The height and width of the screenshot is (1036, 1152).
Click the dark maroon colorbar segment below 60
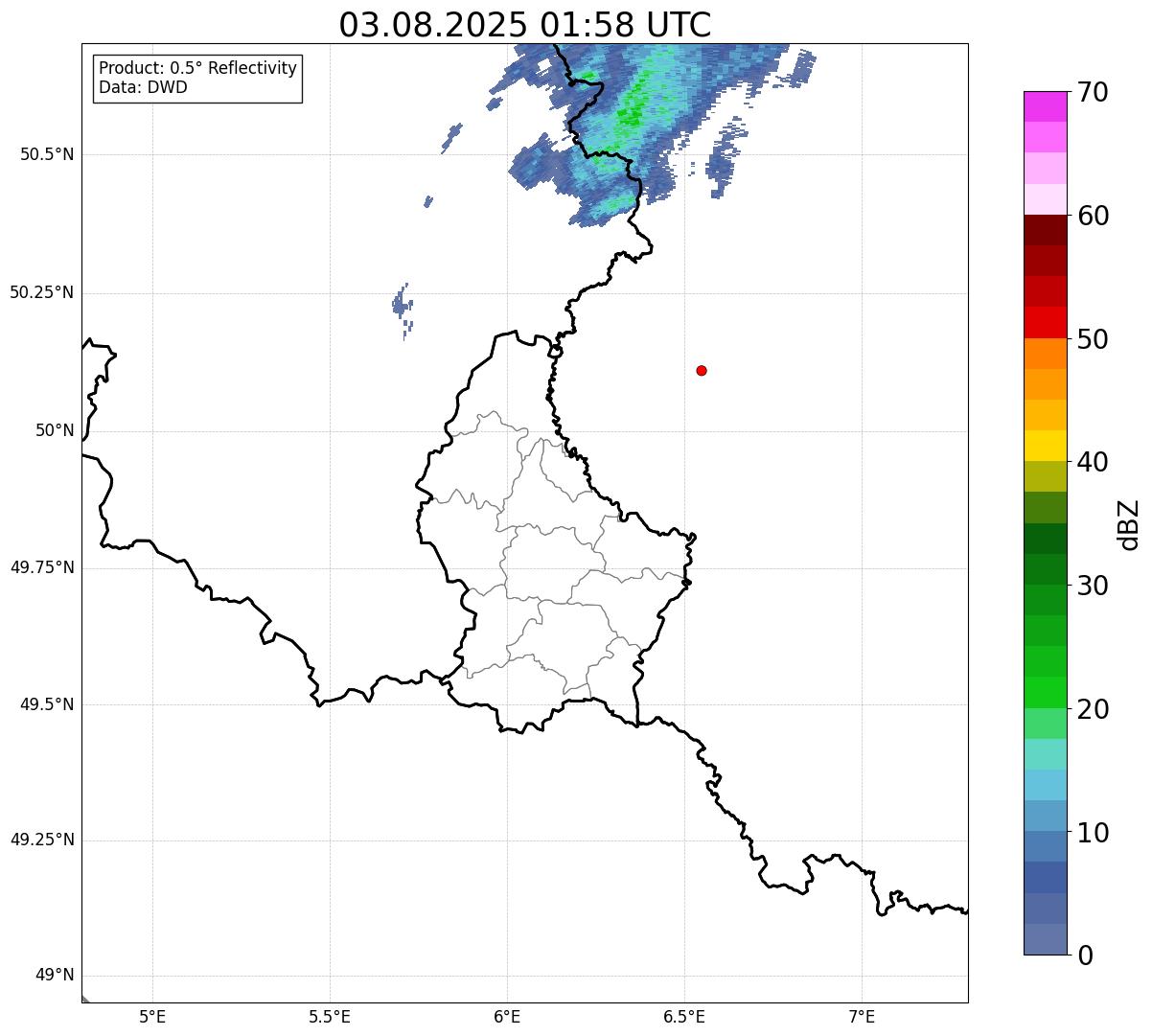1046,230
